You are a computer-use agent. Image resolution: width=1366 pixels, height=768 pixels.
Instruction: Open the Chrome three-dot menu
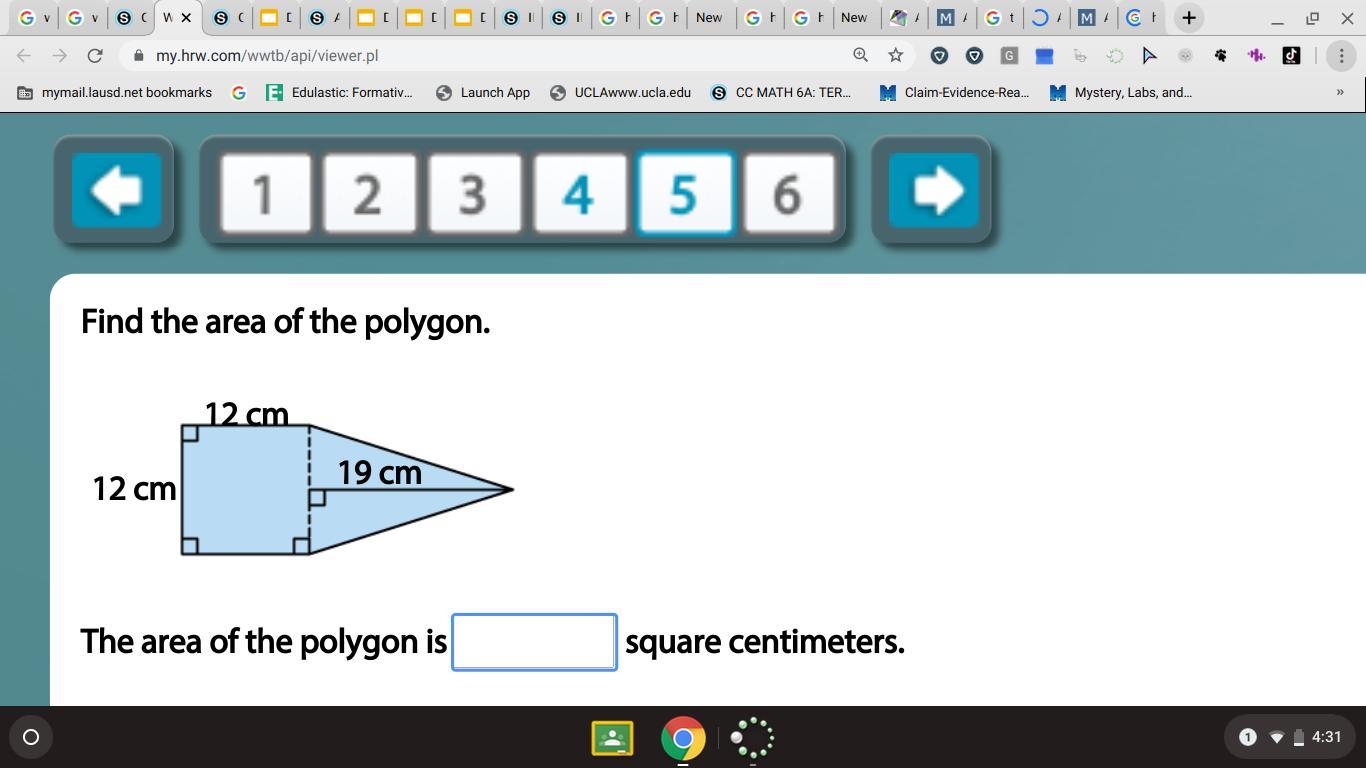(1341, 55)
